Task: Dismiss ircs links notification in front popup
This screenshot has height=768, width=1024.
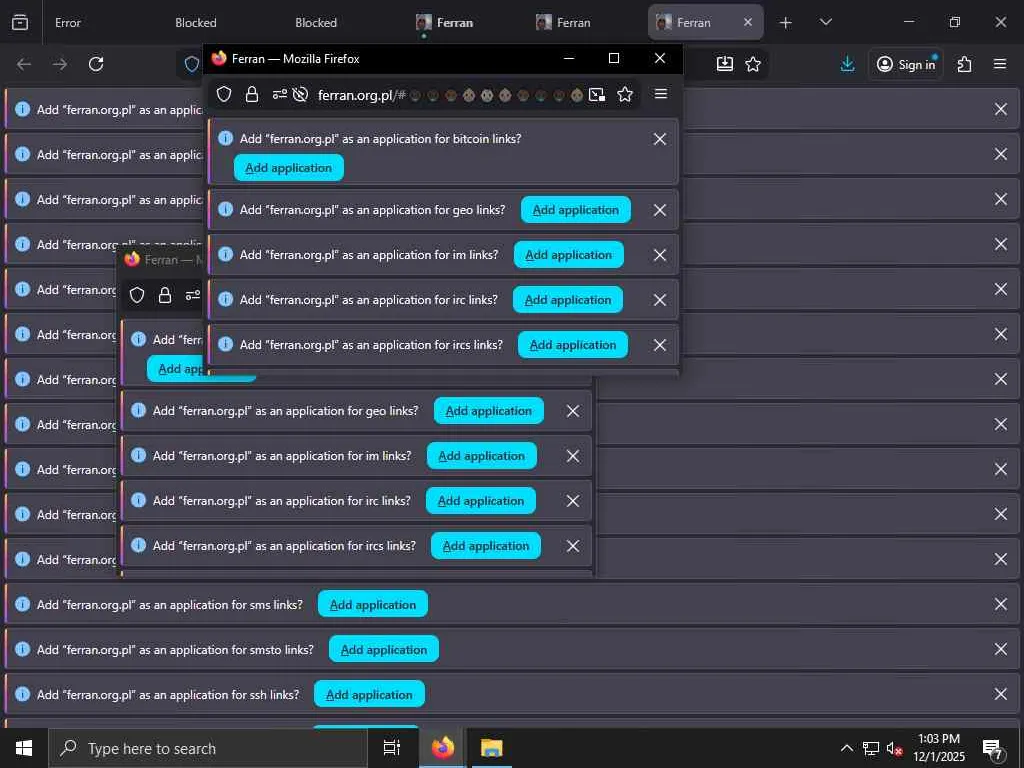Action: coord(660,345)
